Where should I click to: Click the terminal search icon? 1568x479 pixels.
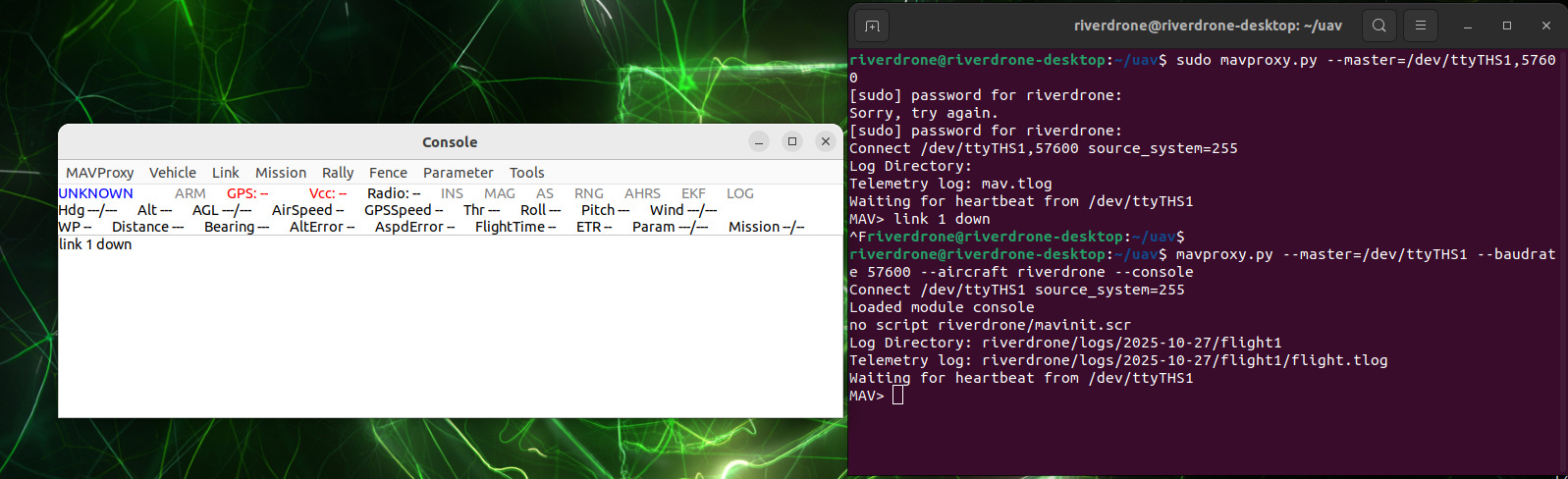pyautogui.click(x=1379, y=26)
